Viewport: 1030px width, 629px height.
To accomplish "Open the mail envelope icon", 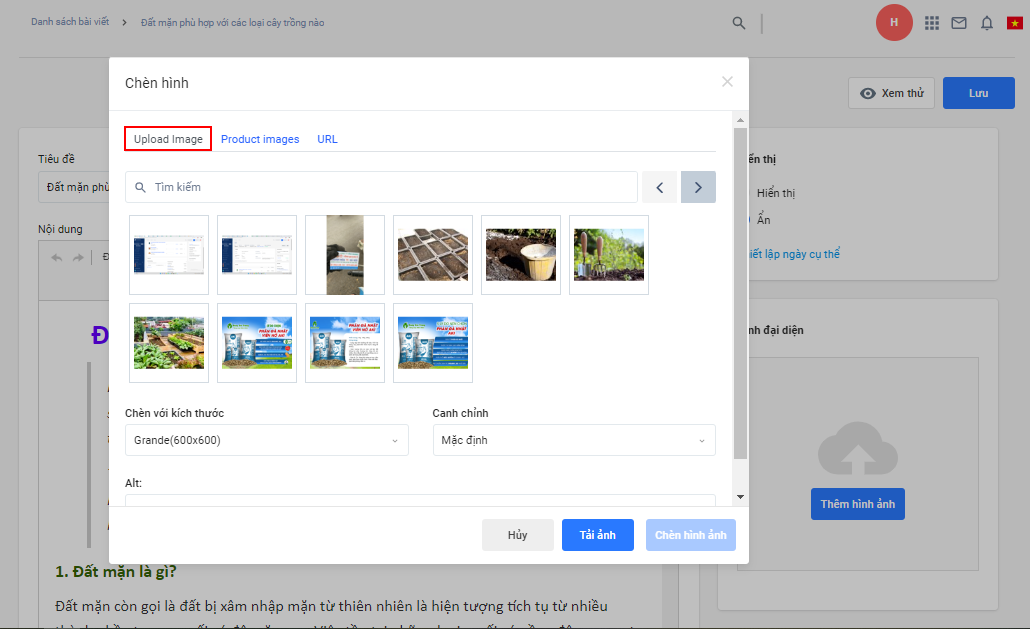I will [x=959, y=23].
